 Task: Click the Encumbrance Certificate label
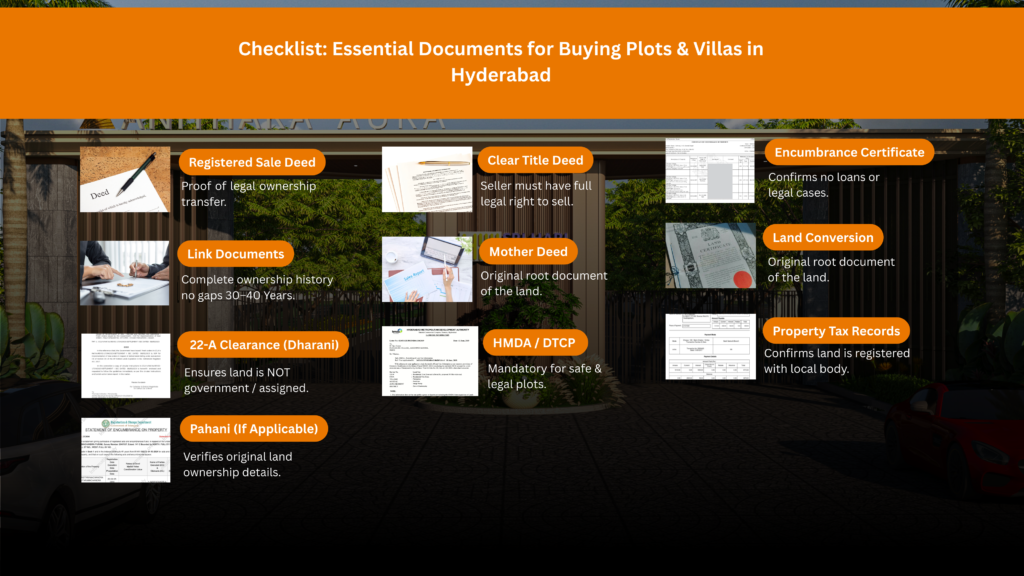click(x=849, y=152)
